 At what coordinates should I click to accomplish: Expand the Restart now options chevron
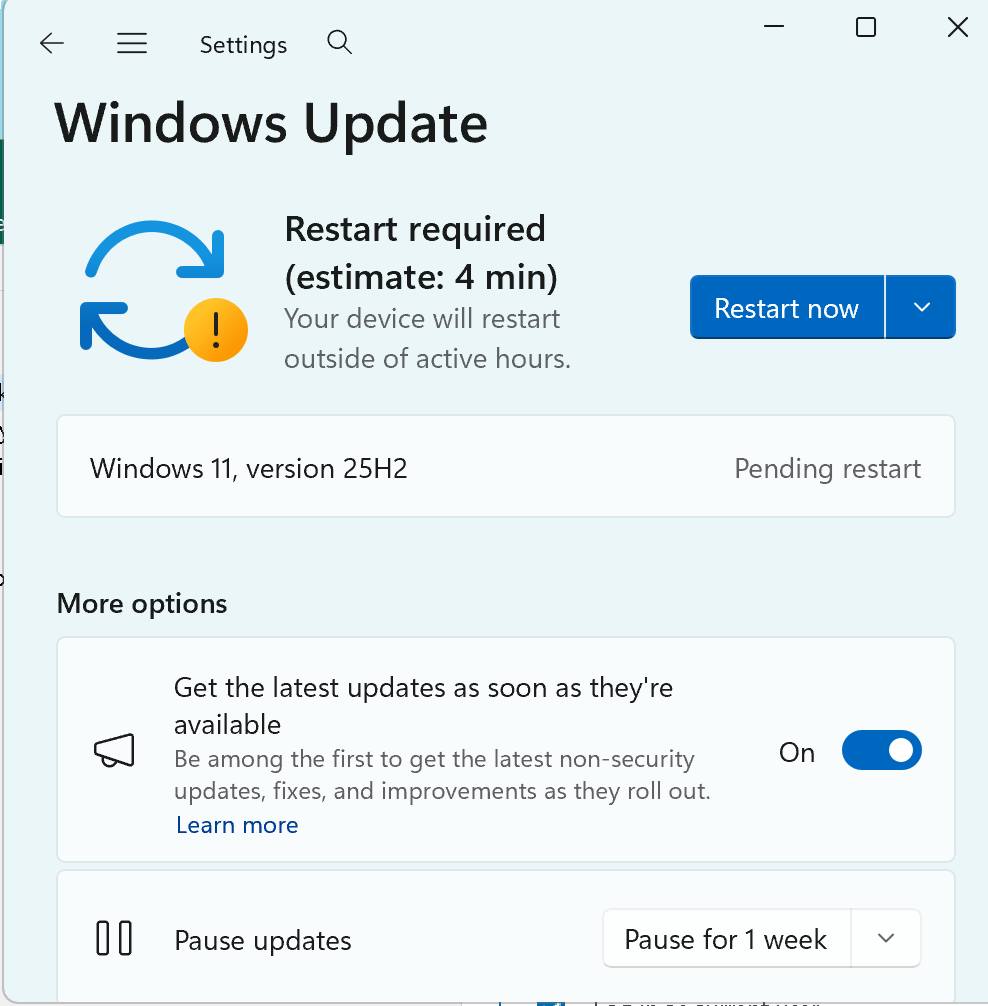[x=921, y=307]
